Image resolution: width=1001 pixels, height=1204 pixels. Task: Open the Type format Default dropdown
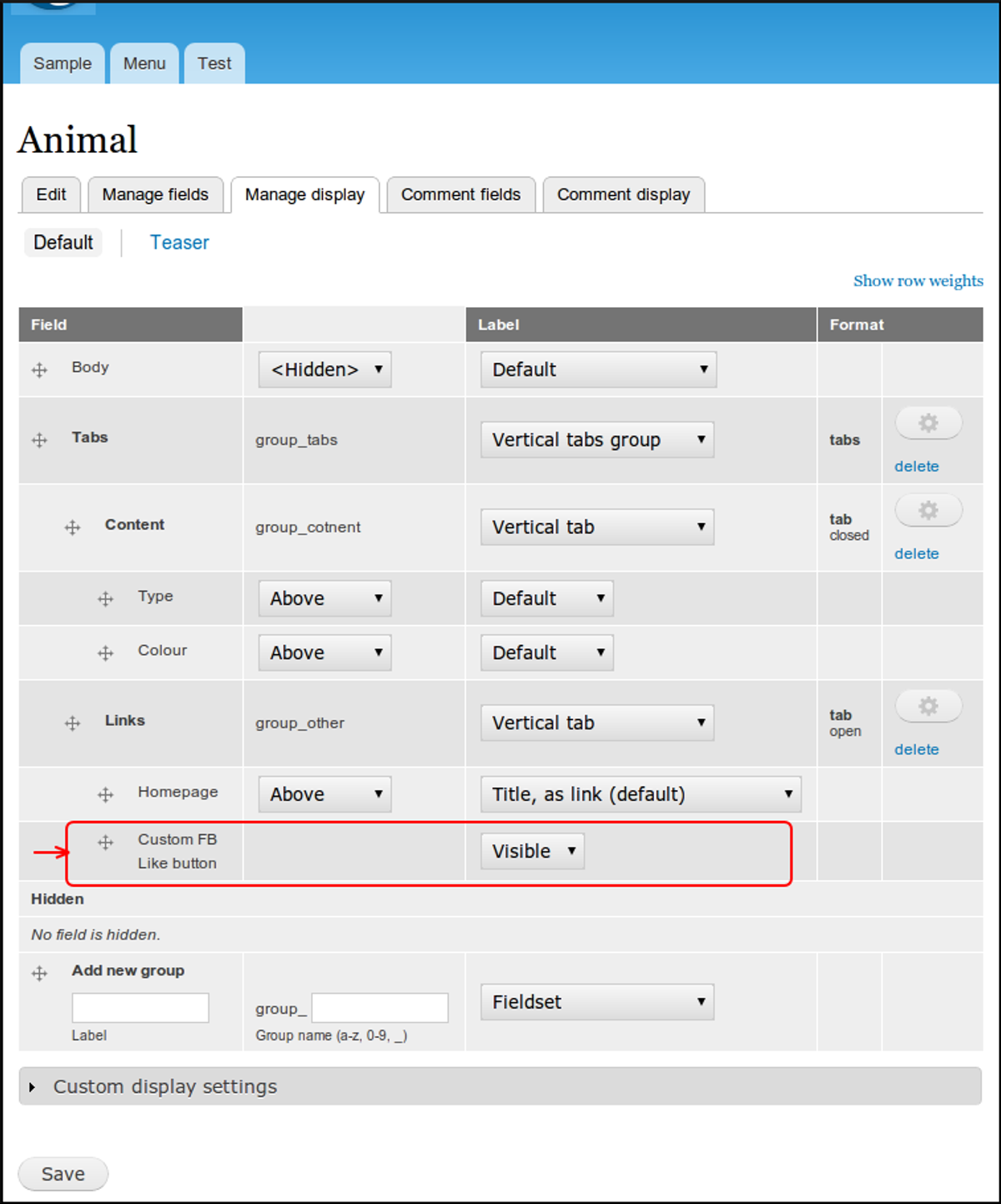click(x=546, y=598)
